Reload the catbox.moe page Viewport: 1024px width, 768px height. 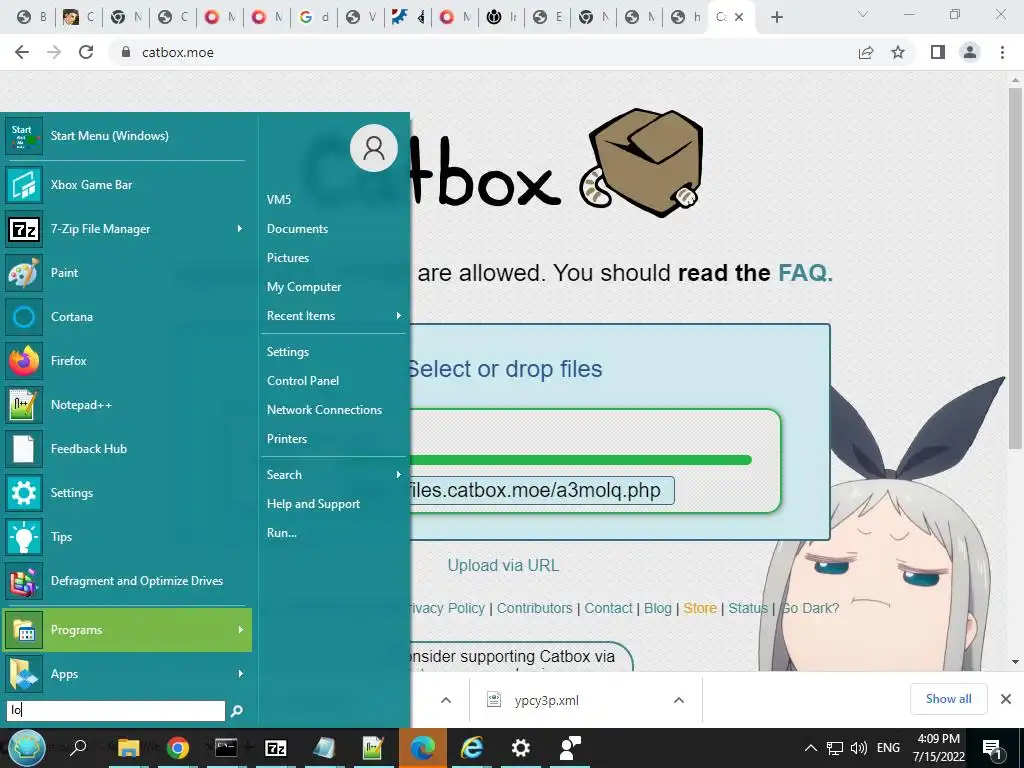coord(86,52)
